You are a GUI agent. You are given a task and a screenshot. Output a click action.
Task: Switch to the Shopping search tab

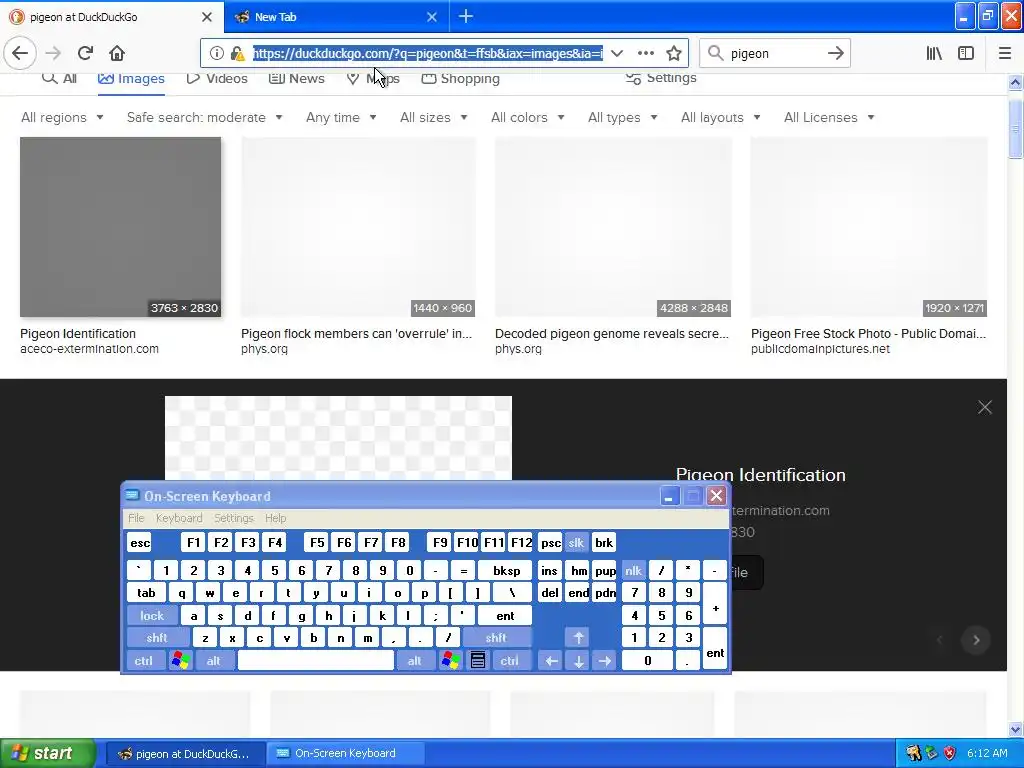pyautogui.click(x=460, y=78)
